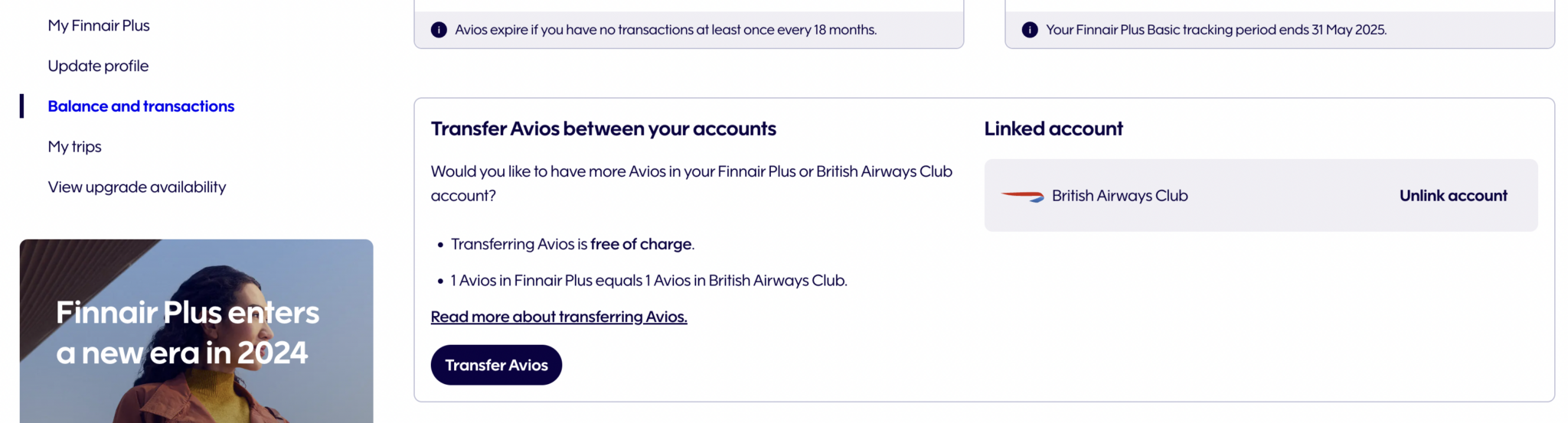1568x423 pixels.
Task: Open the Finnair Plus new era promo banner
Action: coord(196,331)
